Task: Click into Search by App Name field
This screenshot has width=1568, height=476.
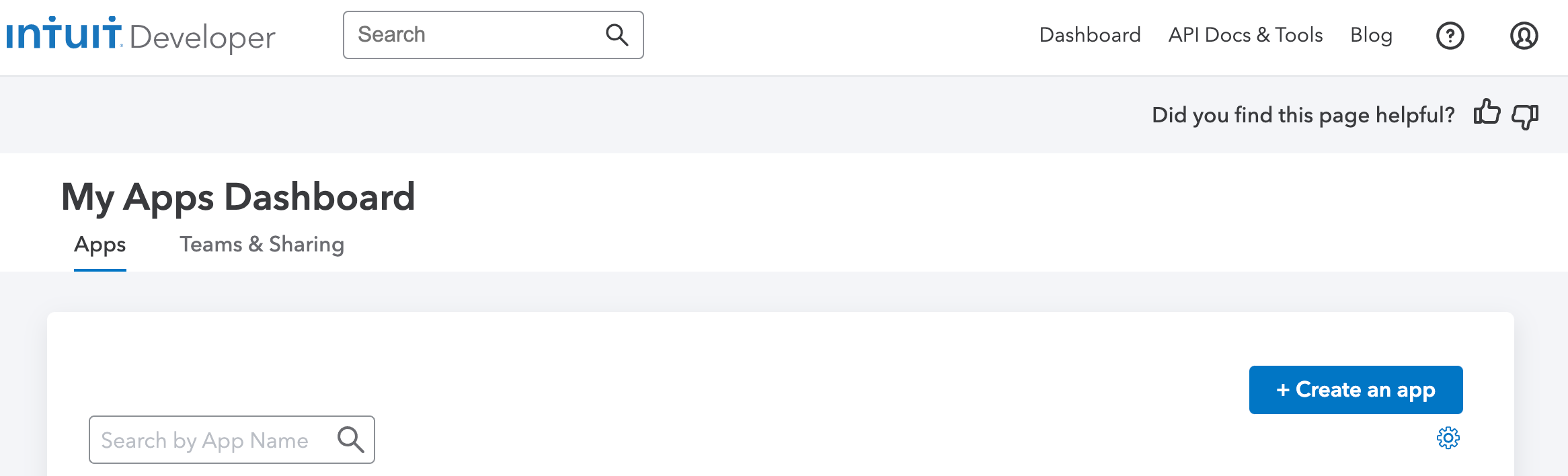Action: [231, 440]
